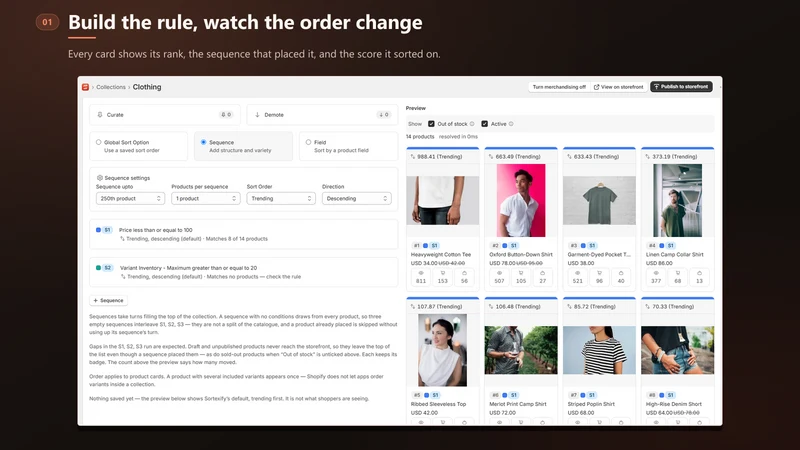Open Garment-Dyed Pocket Tee product image
Image resolution: width=800 pixels, height=450 pixels.
[599, 201]
